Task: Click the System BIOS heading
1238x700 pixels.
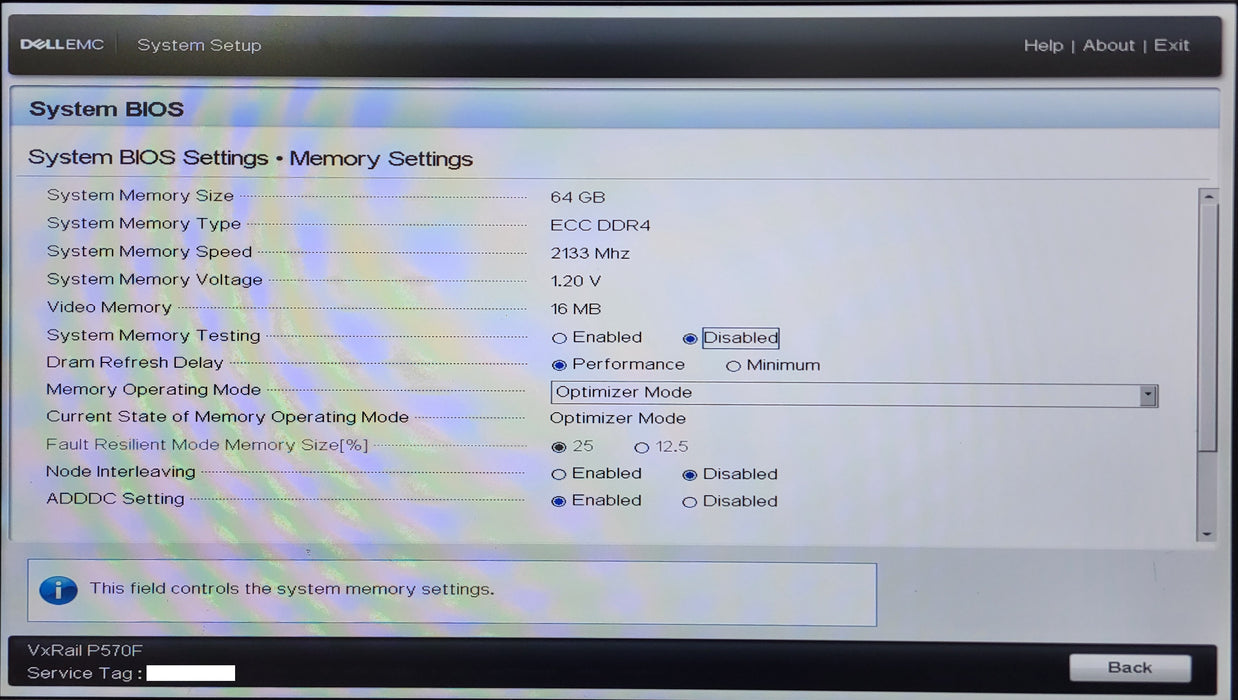Action: [x=106, y=109]
